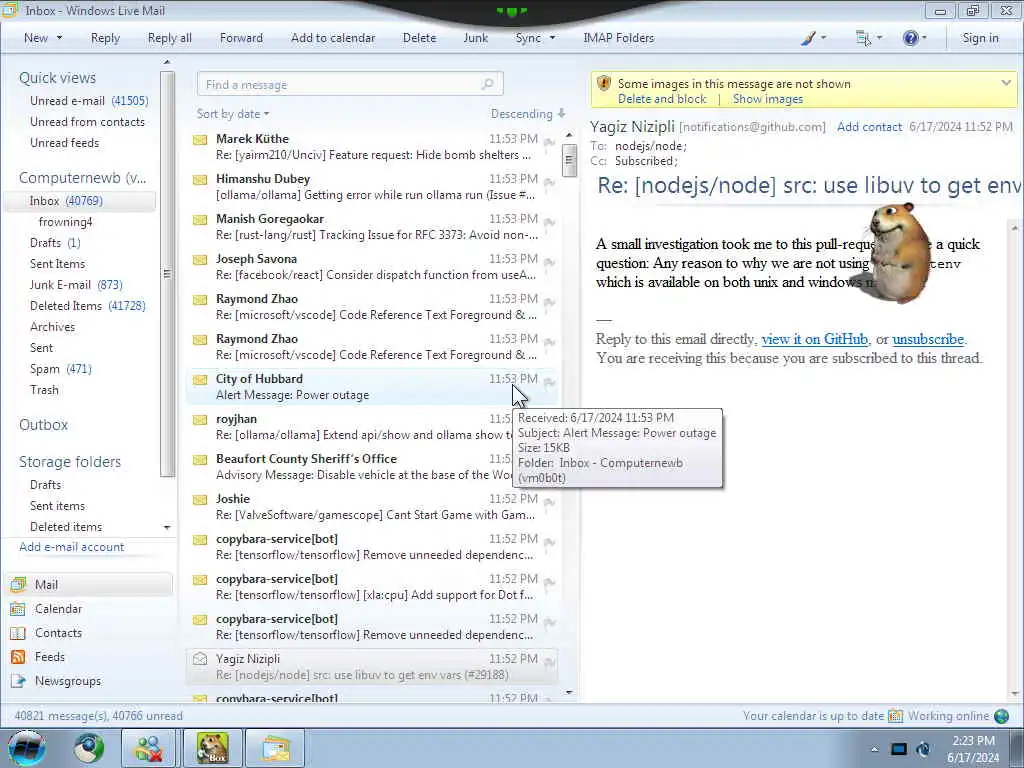The image size is (1024, 768).
Task: Open the Mail section icon
Action: 18,584
